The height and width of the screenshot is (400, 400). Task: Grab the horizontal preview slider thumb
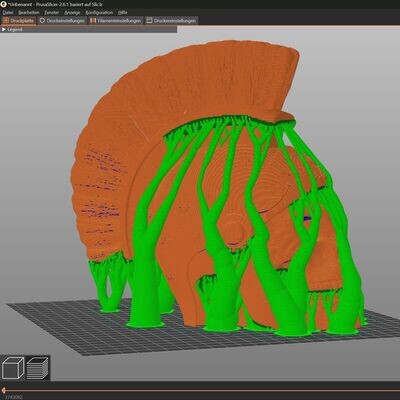(x=3, y=390)
